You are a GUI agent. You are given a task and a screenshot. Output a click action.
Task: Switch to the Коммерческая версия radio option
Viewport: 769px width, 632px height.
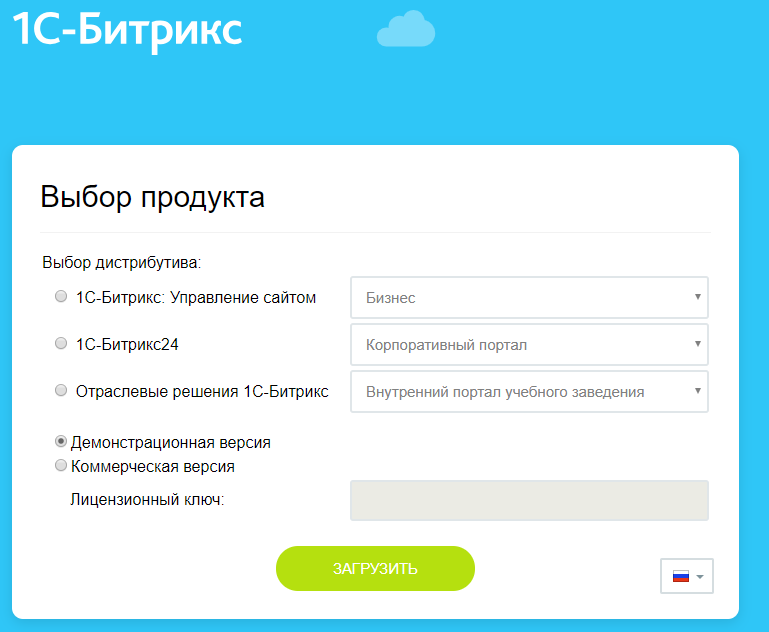tap(61, 465)
